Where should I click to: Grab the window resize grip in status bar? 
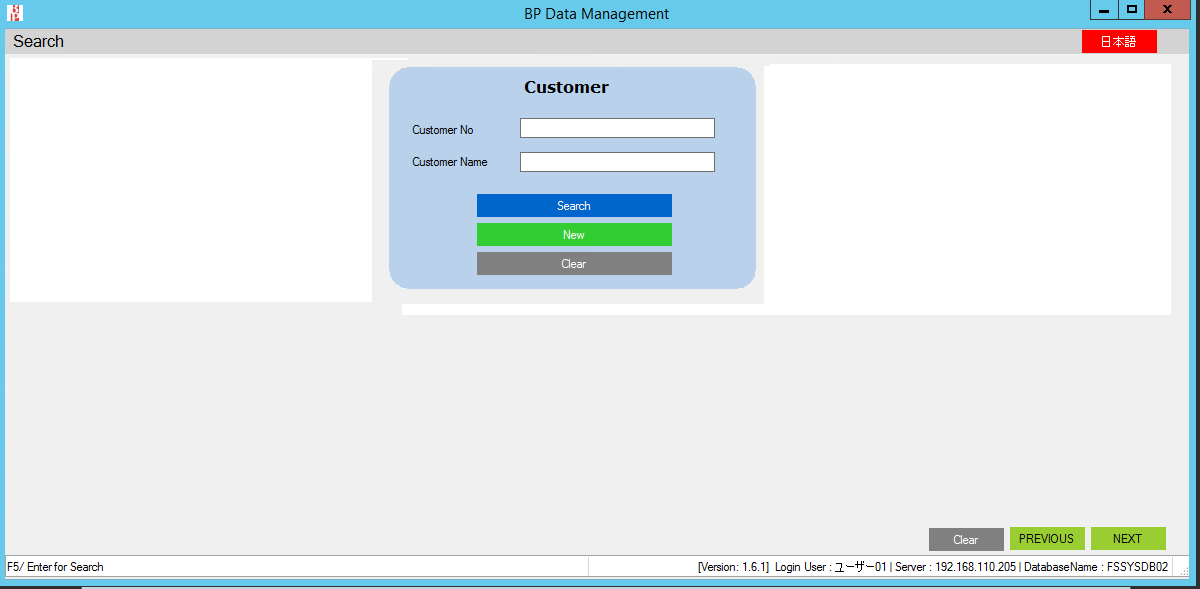(x=1185, y=570)
